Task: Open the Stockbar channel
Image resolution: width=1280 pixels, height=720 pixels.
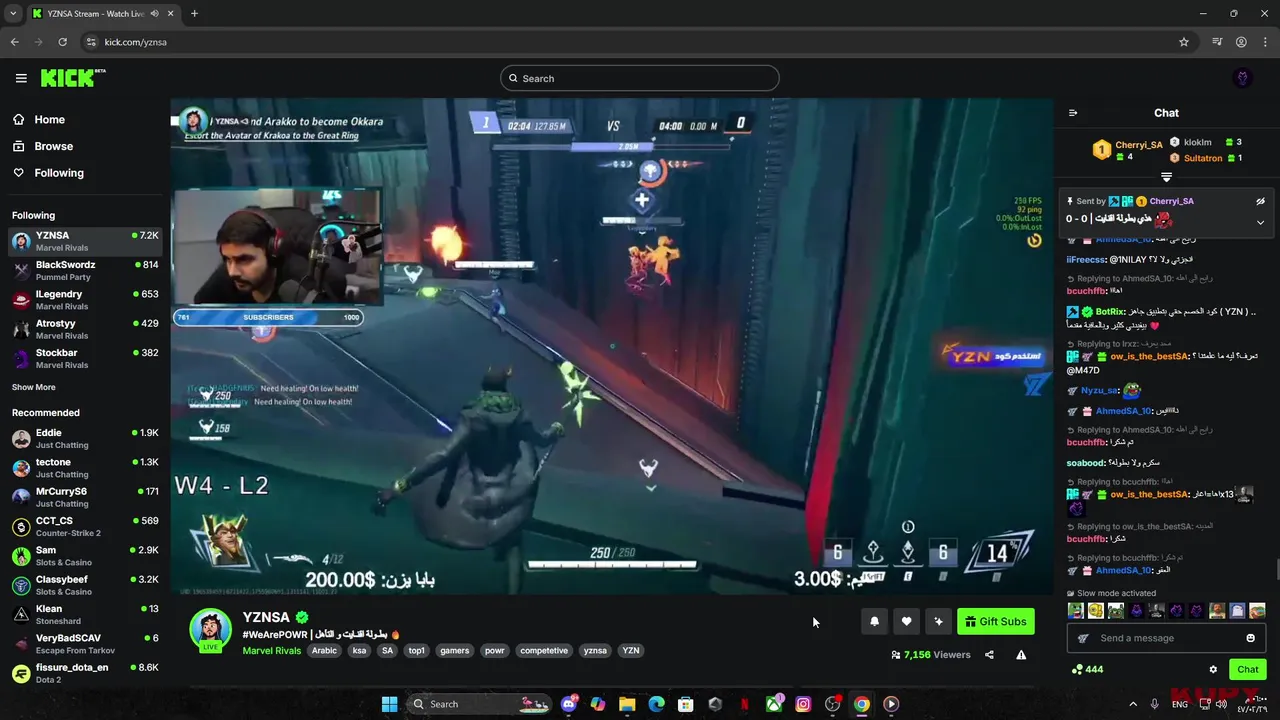Action: tap(85, 358)
